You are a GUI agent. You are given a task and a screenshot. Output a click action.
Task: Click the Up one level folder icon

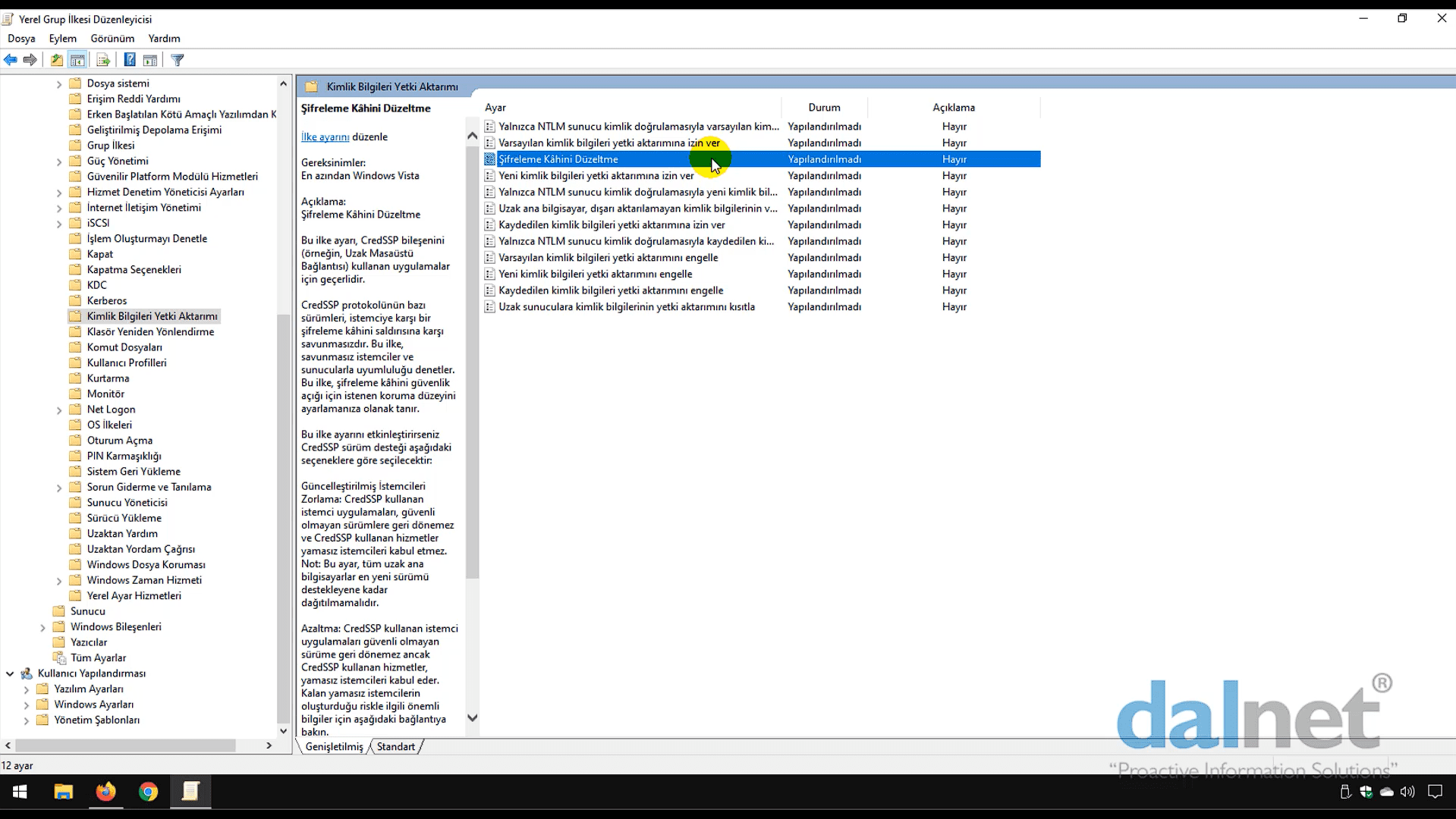pyautogui.click(x=57, y=60)
